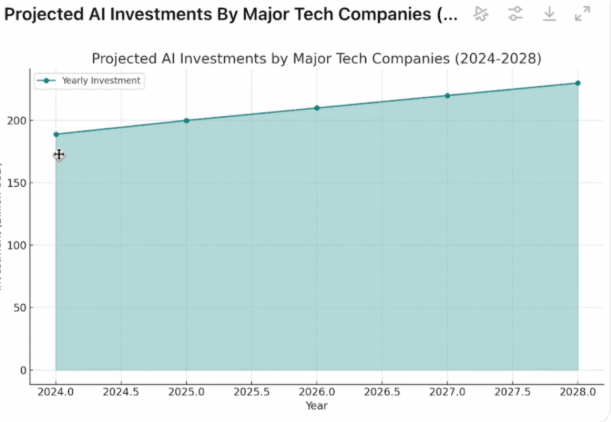Select the 'Year' x-axis label
Viewport: 611px width, 422px height.
pos(316,406)
